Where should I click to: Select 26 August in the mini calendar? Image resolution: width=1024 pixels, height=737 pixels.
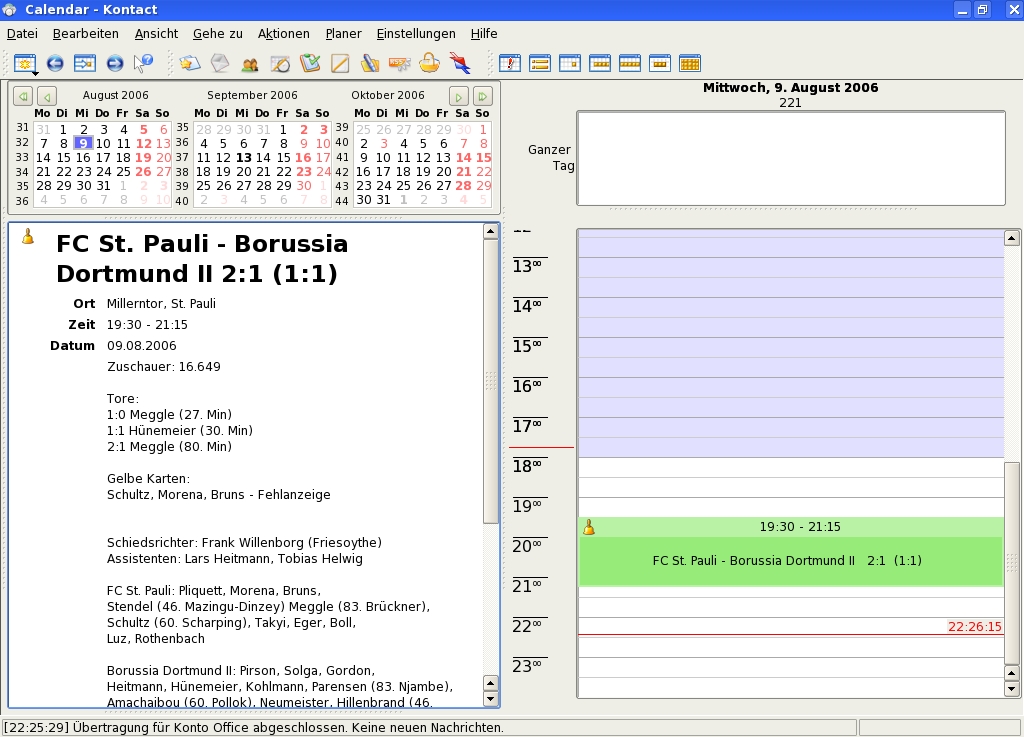tap(143, 172)
